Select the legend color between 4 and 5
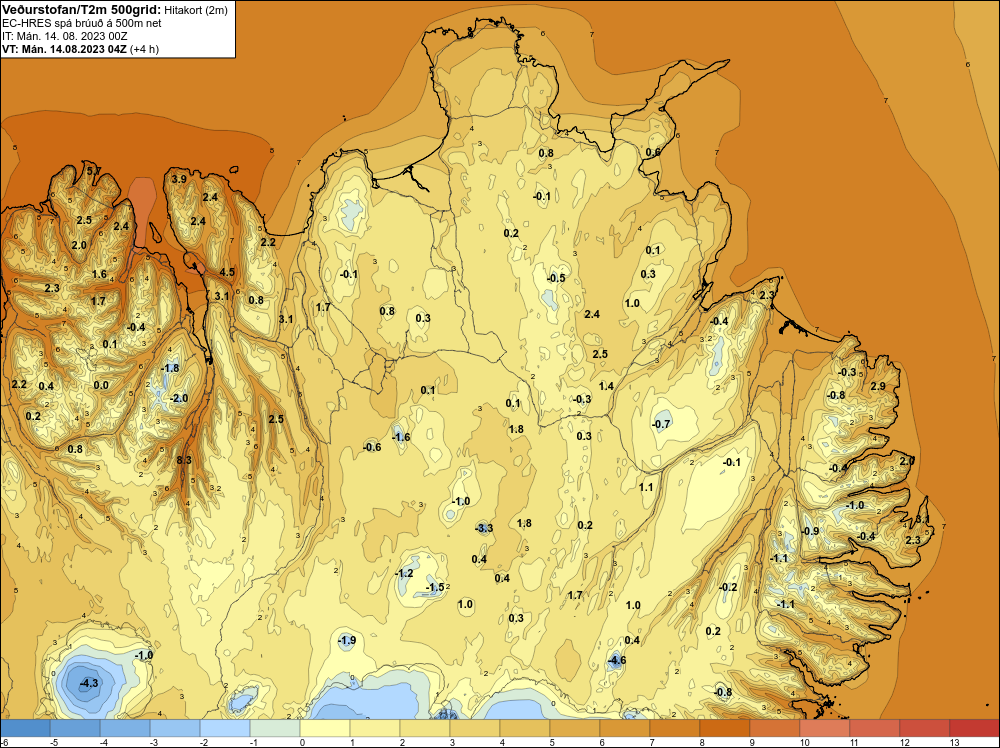The height and width of the screenshot is (748, 1000). [x=525, y=728]
